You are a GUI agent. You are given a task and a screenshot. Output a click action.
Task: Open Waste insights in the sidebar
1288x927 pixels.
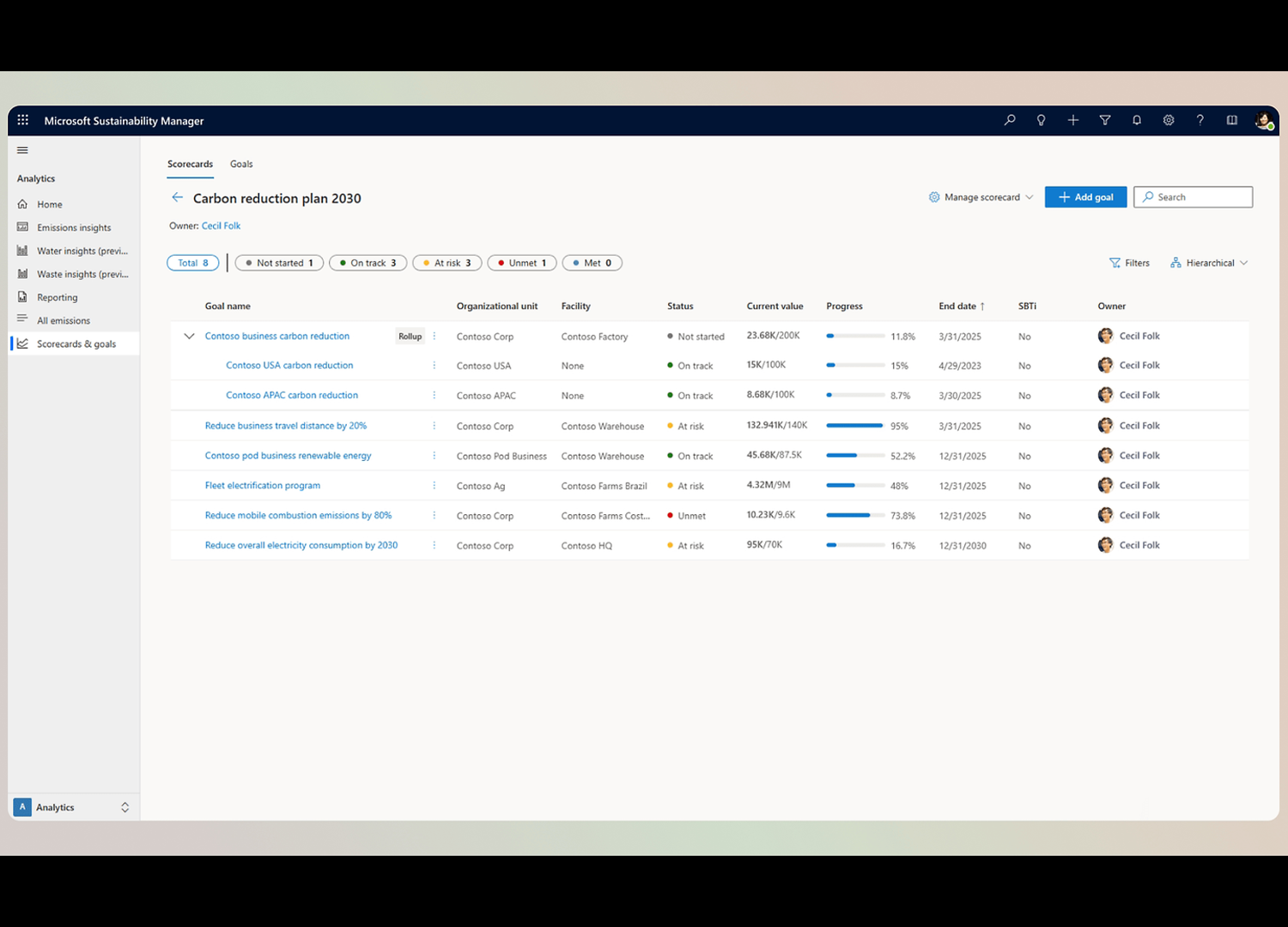pyautogui.click(x=74, y=274)
